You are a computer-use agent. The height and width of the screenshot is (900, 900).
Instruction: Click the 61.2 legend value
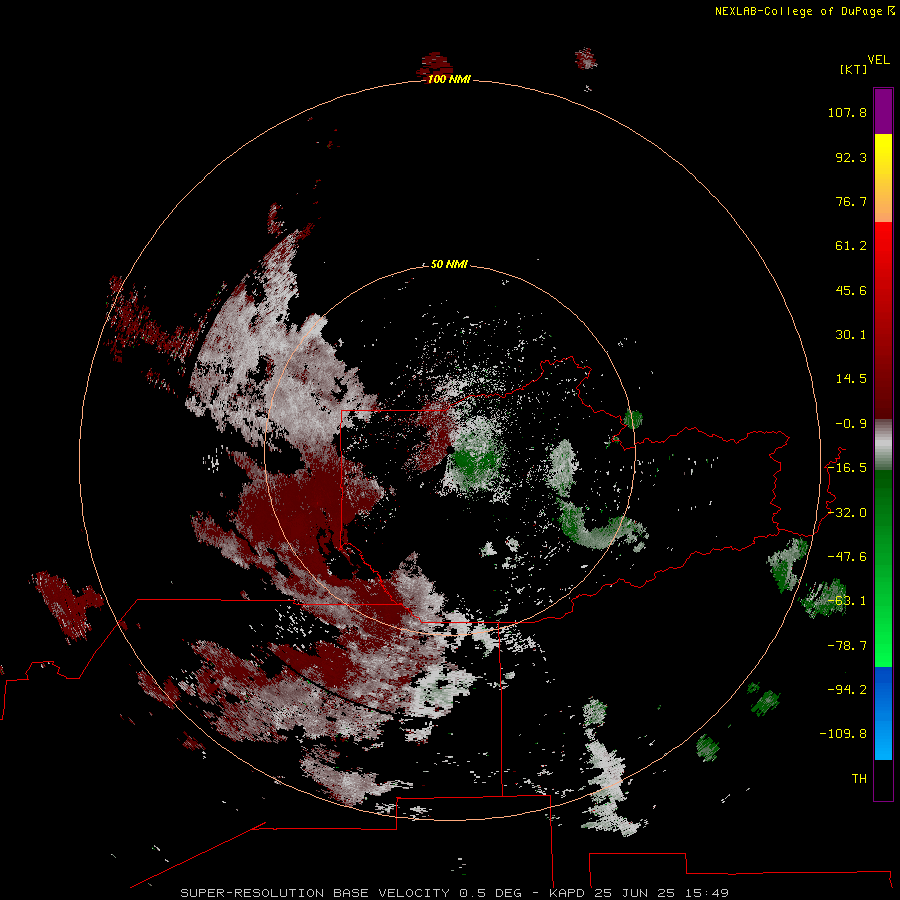coord(851,246)
